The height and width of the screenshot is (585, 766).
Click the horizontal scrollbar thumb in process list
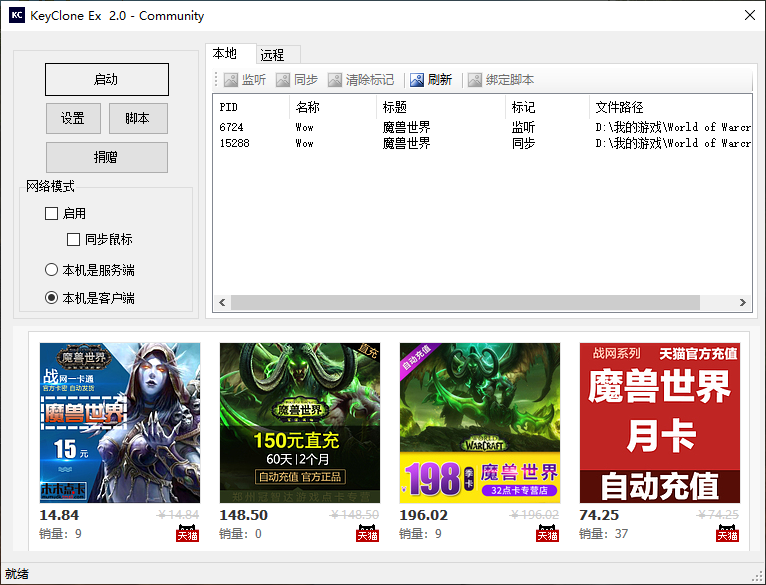pos(465,303)
